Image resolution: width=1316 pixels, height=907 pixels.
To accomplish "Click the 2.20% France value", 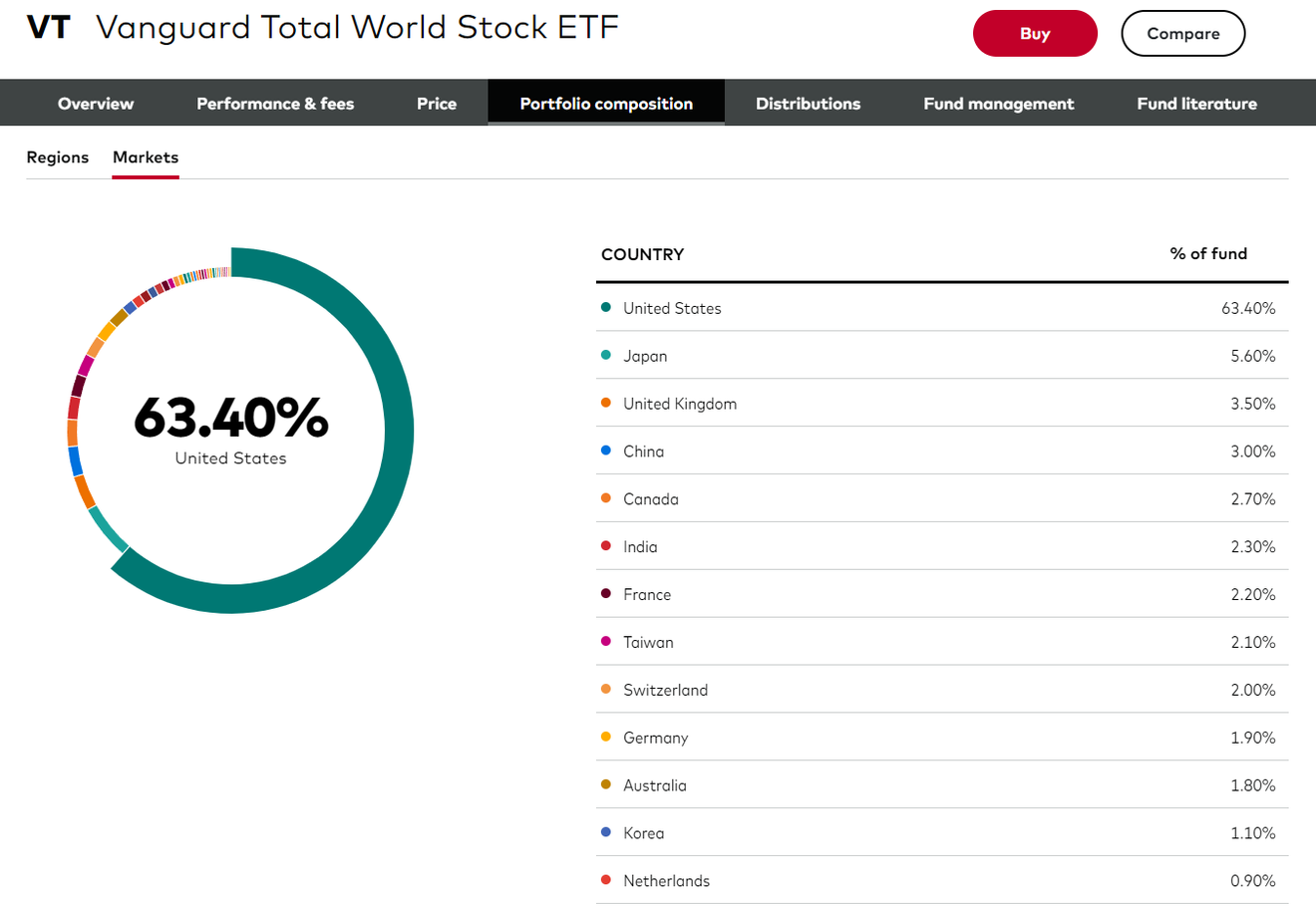I will click(1252, 595).
